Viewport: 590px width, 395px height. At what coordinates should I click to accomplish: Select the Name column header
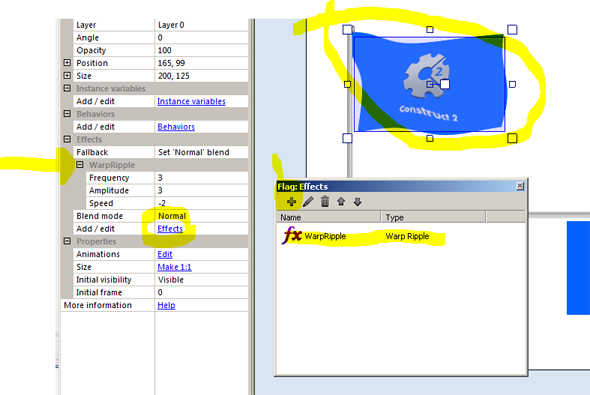click(x=328, y=217)
